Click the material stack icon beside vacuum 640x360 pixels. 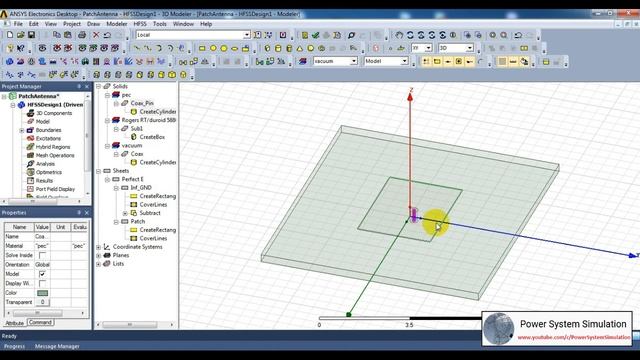coord(302,61)
